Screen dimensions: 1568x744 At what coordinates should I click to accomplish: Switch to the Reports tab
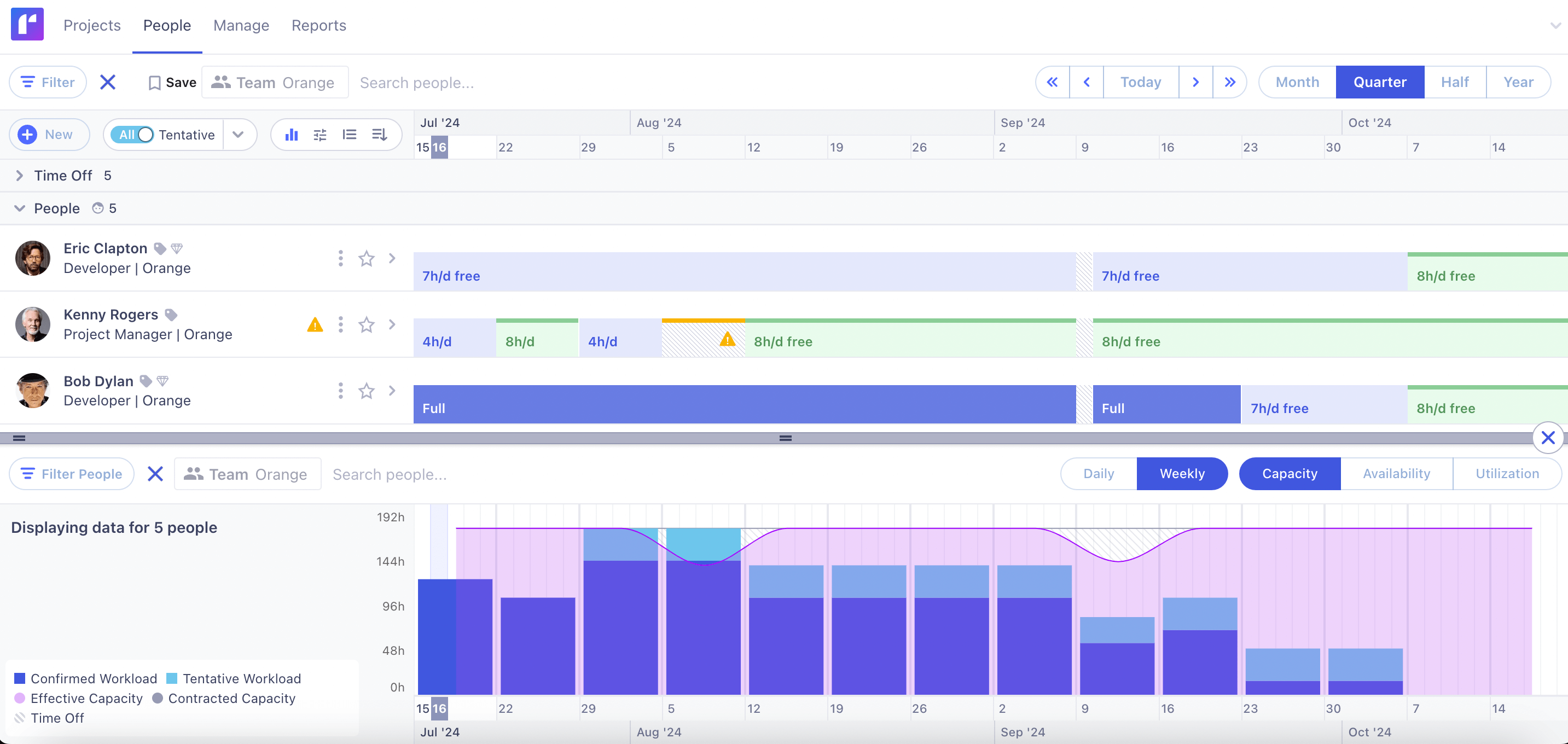[318, 25]
